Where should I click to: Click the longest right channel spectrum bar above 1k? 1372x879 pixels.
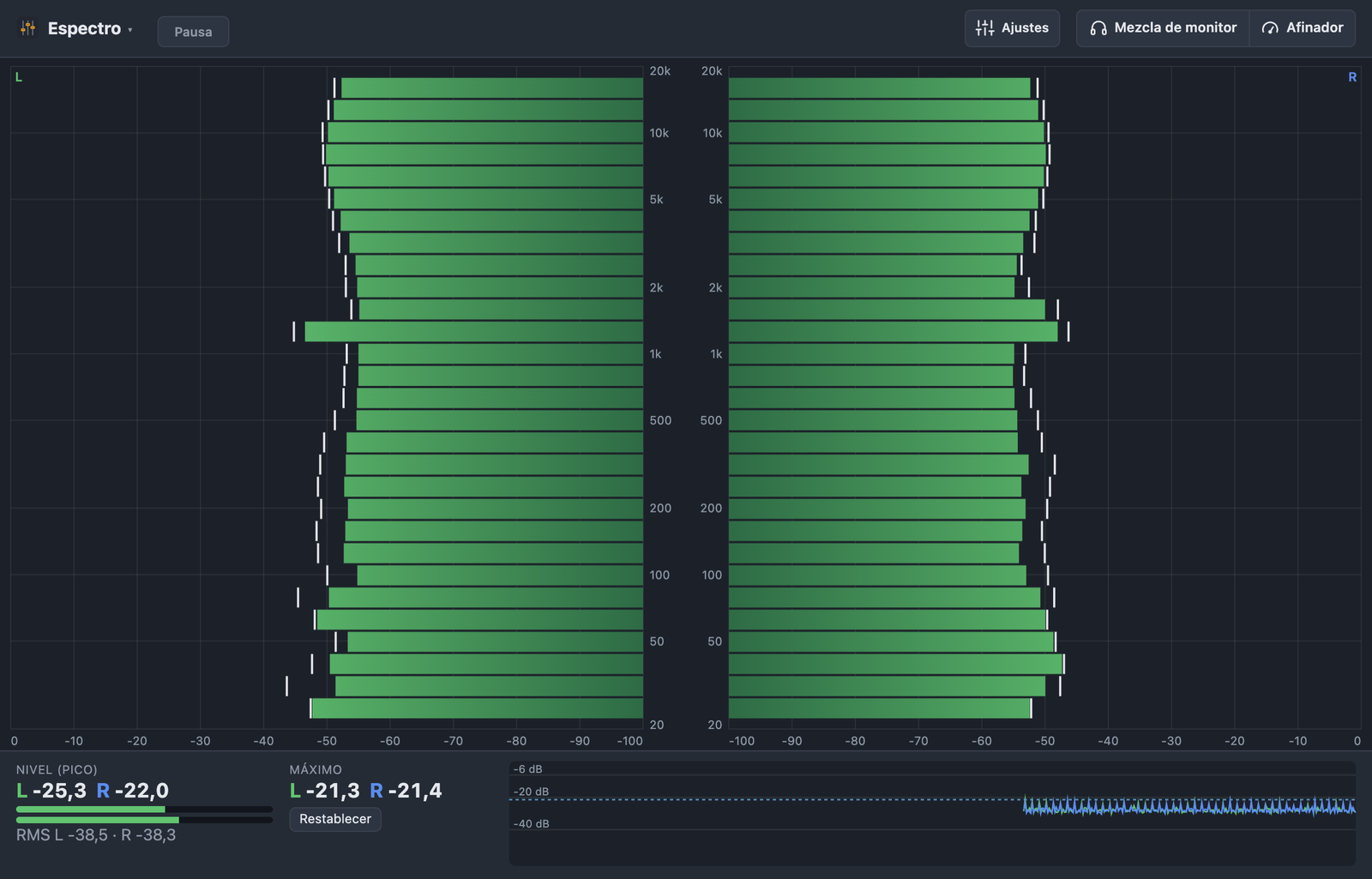pyautogui.click(x=894, y=332)
